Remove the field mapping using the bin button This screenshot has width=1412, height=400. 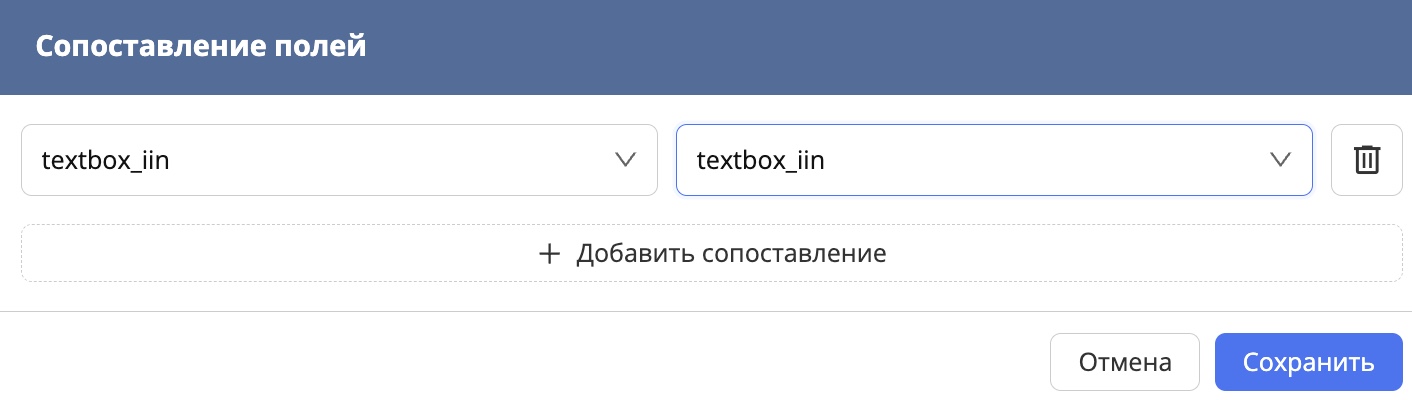pyautogui.click(x=1367, y=160)
